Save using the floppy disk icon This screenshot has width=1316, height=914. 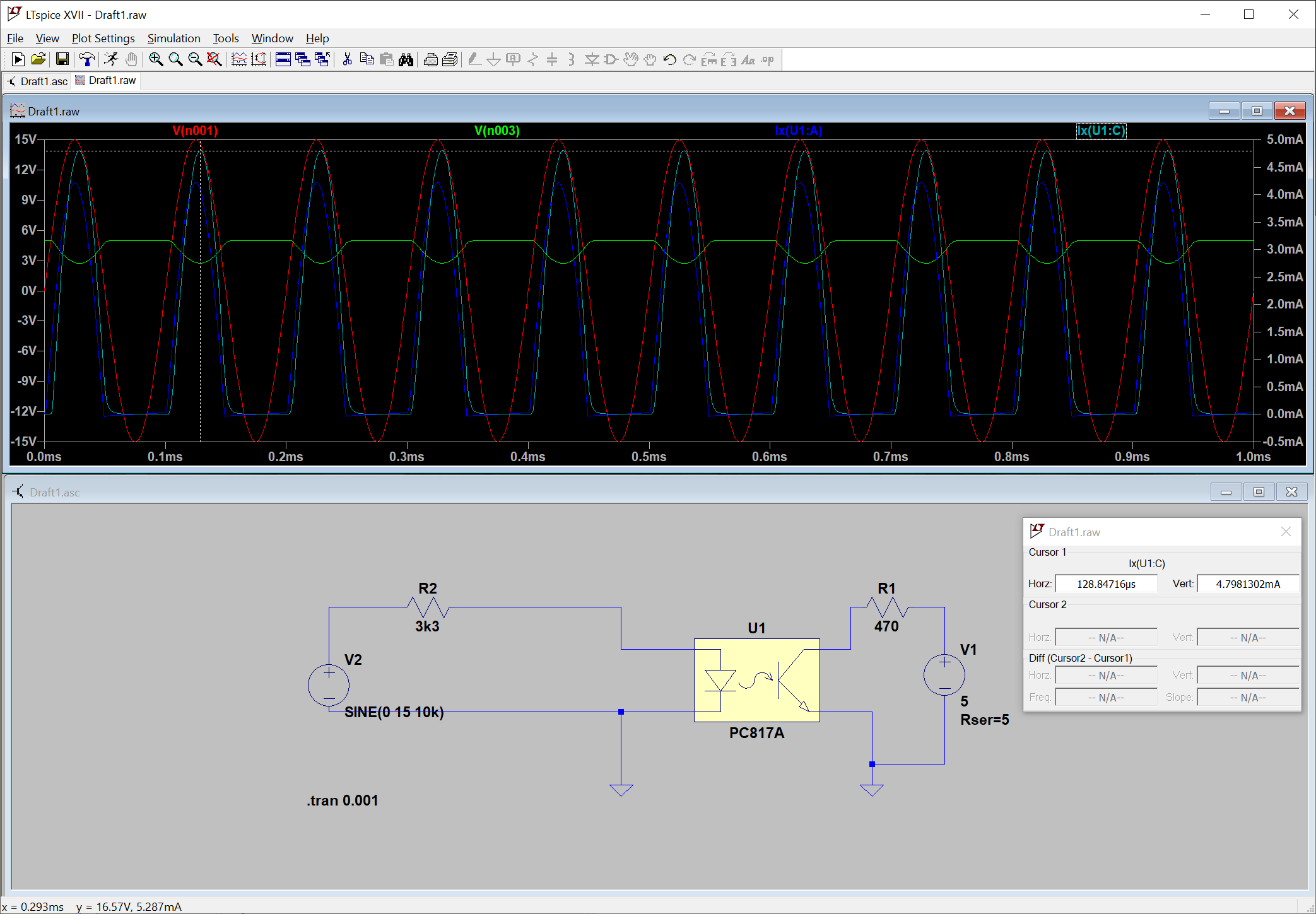click(x=62, y=59)
